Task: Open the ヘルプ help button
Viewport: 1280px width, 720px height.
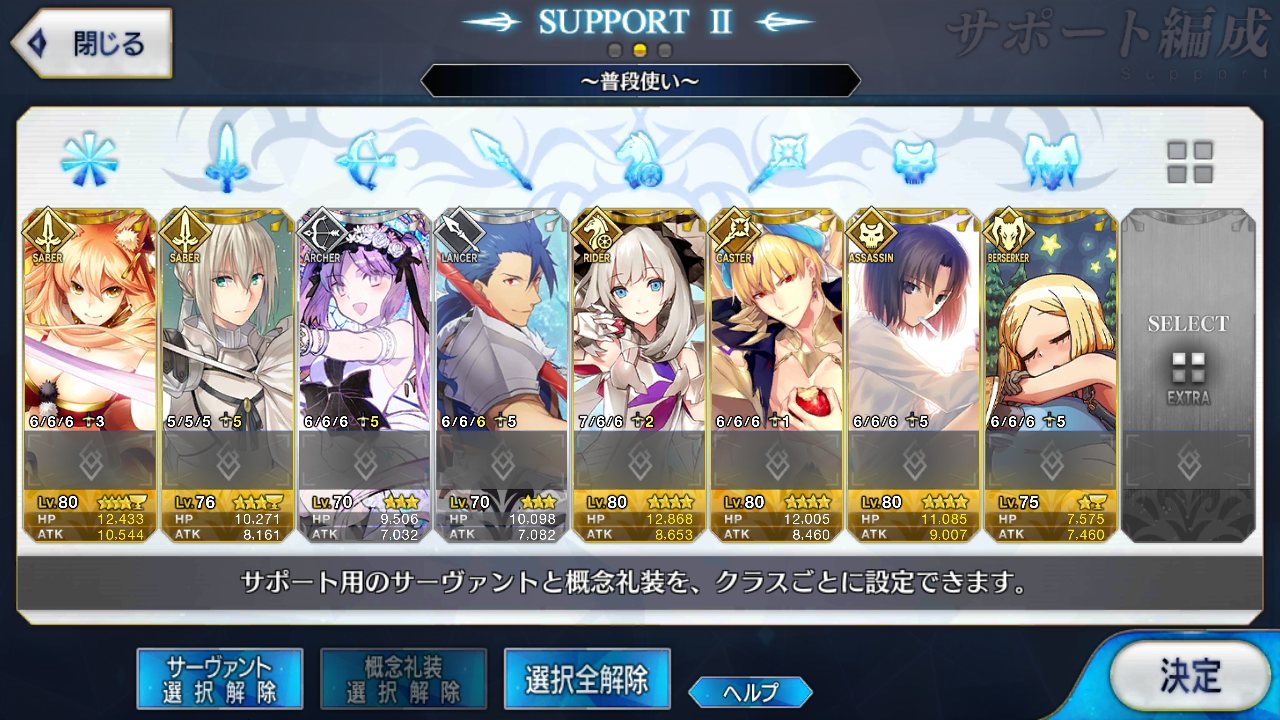Action: coord(750,691)
